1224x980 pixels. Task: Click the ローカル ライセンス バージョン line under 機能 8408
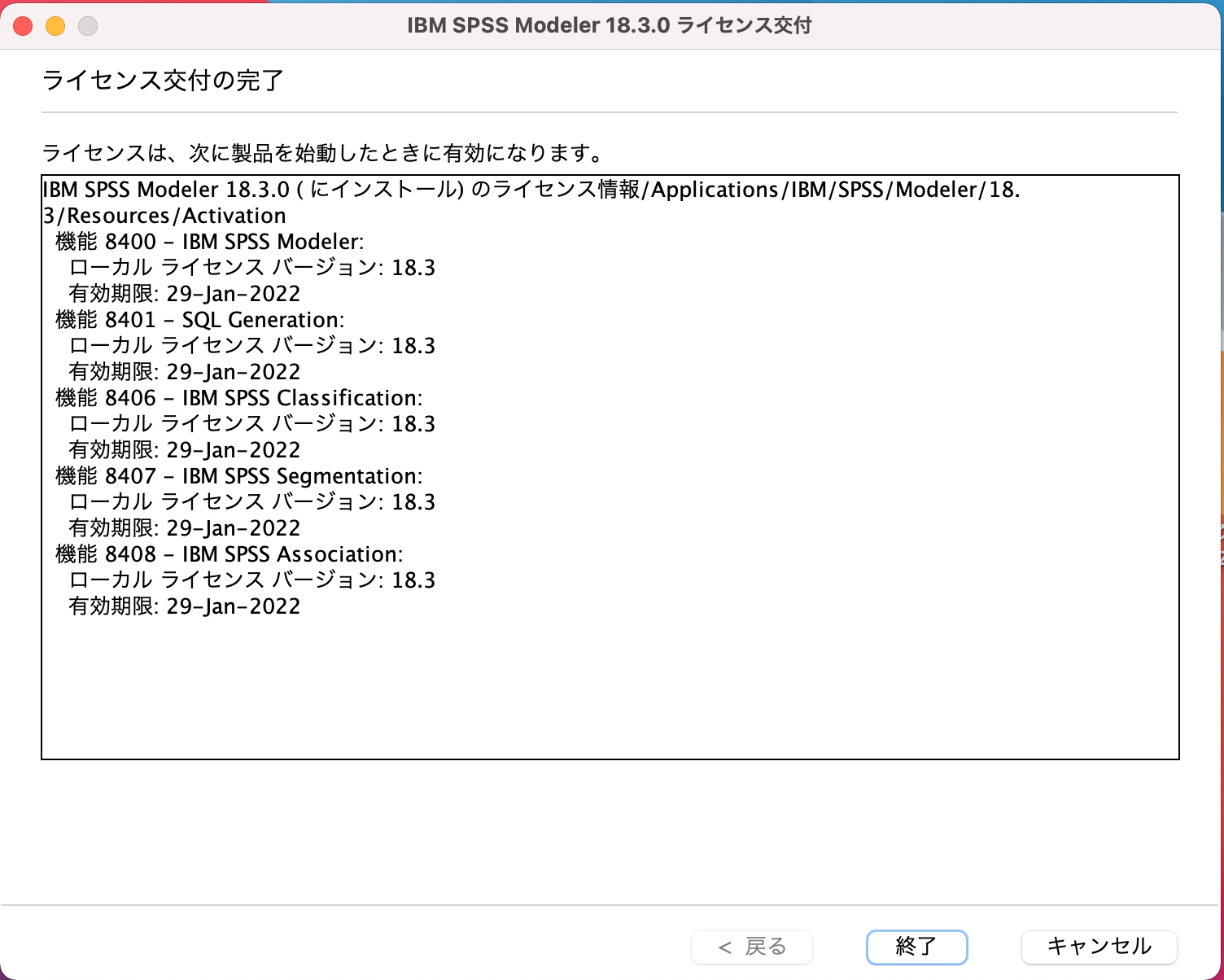pyautogui.click(x=252, y=580)
